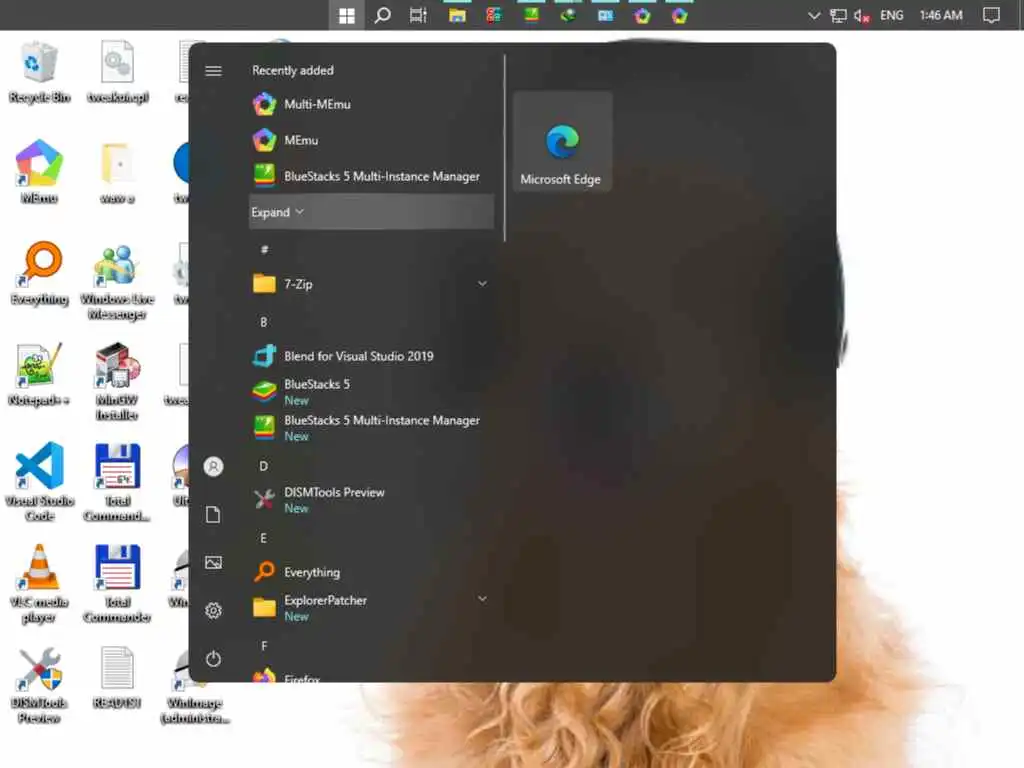The height and width of the screenshot is (768, 1024).
Task: Expand the Start menu hamburger navigation
Action: point(214,71)
